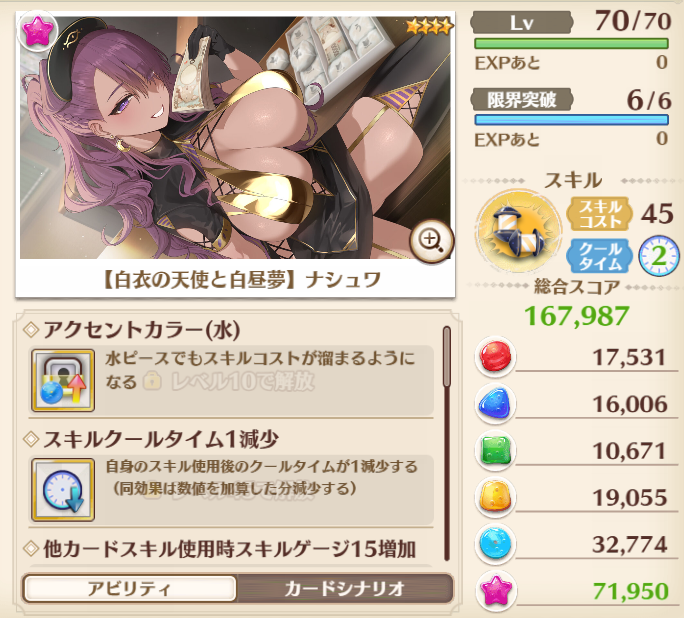
Task: Click the スキルコスト label button
Action: [600, 214]
